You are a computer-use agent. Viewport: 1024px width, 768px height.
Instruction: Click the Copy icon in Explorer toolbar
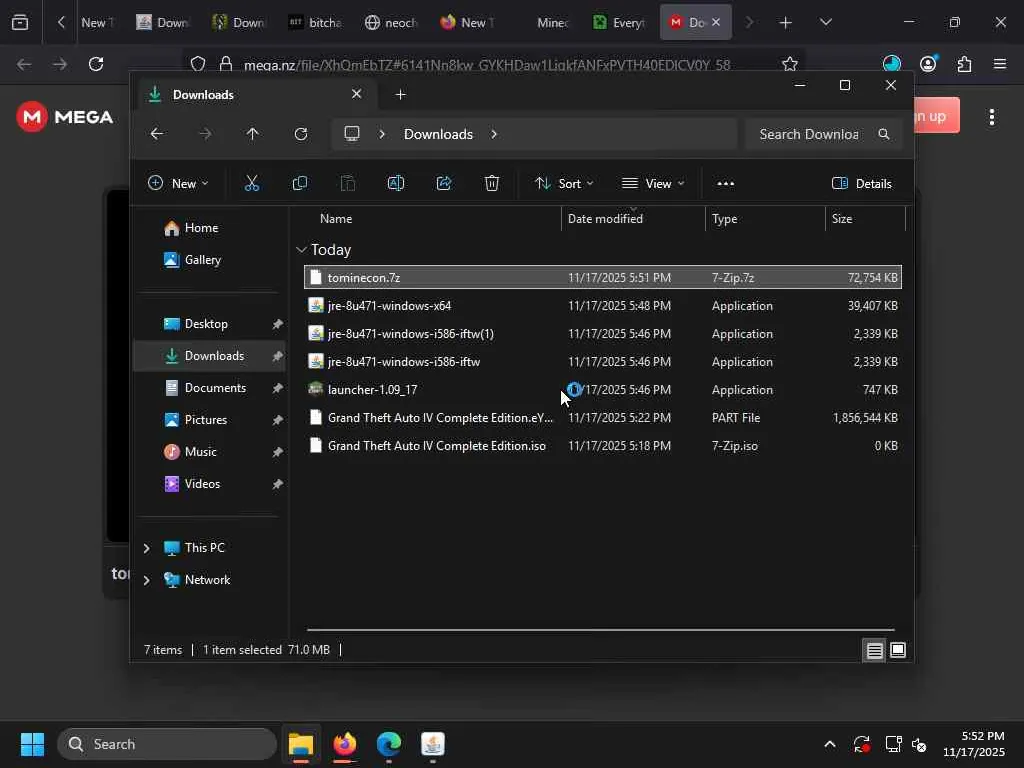tap(300, 184)
